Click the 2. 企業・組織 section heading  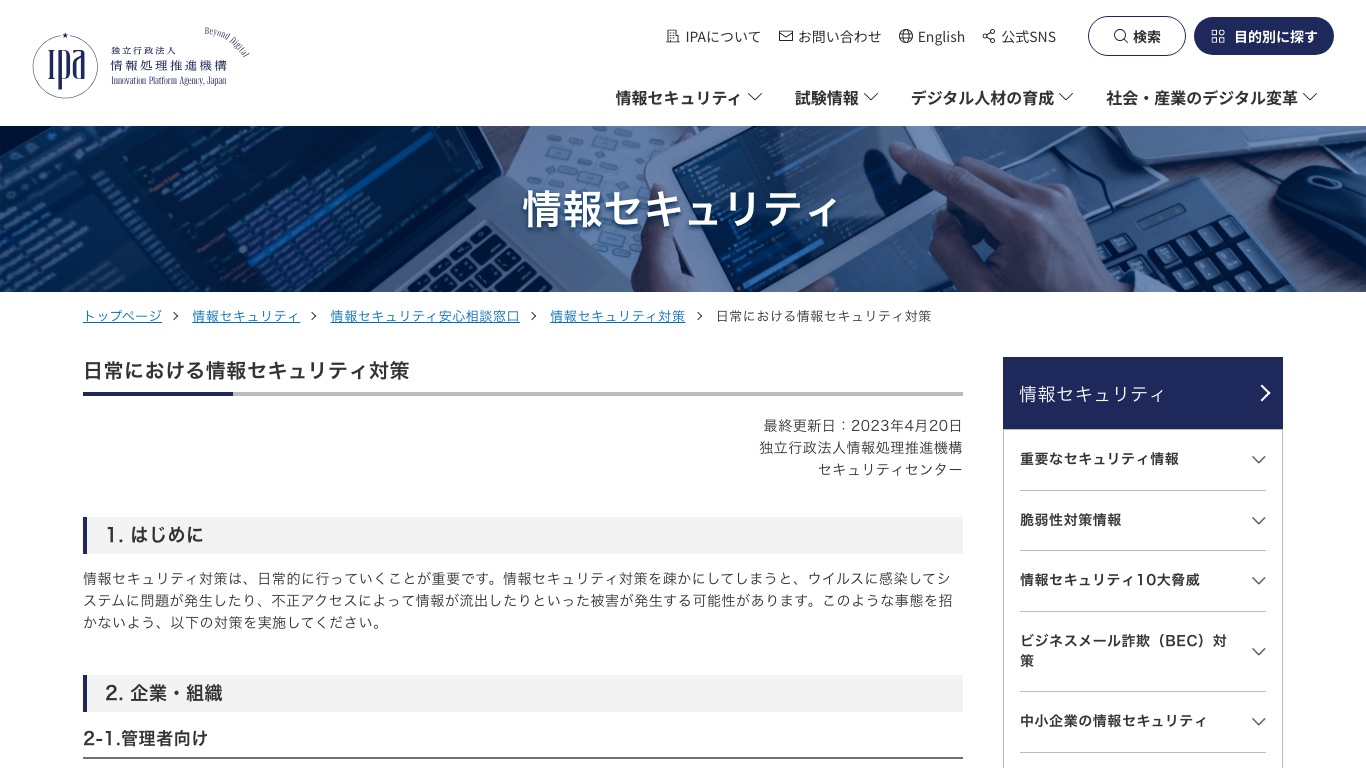523,693
